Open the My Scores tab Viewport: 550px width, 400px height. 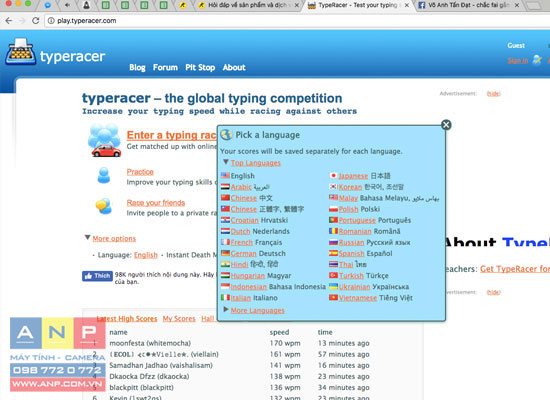coord(179,319)
